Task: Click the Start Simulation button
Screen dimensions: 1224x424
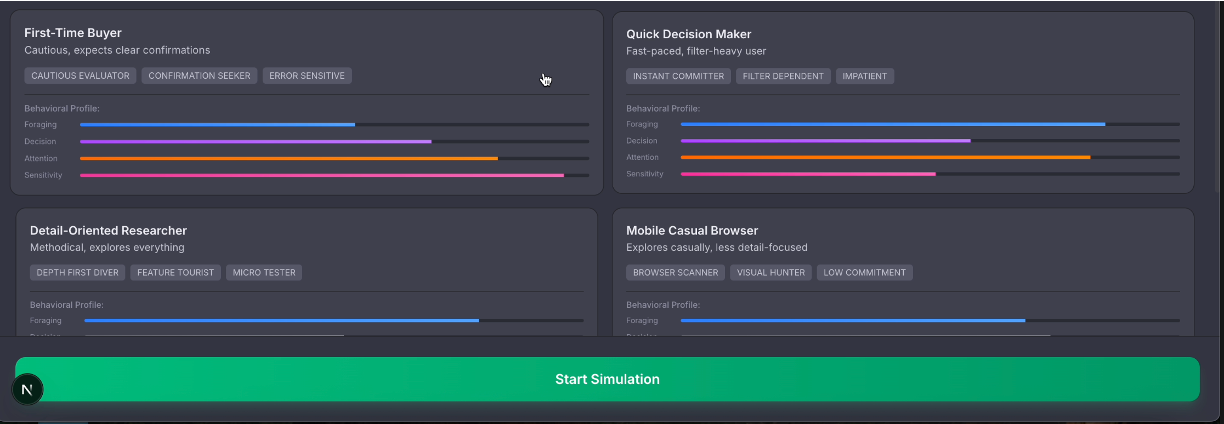Action: [607, 379]
